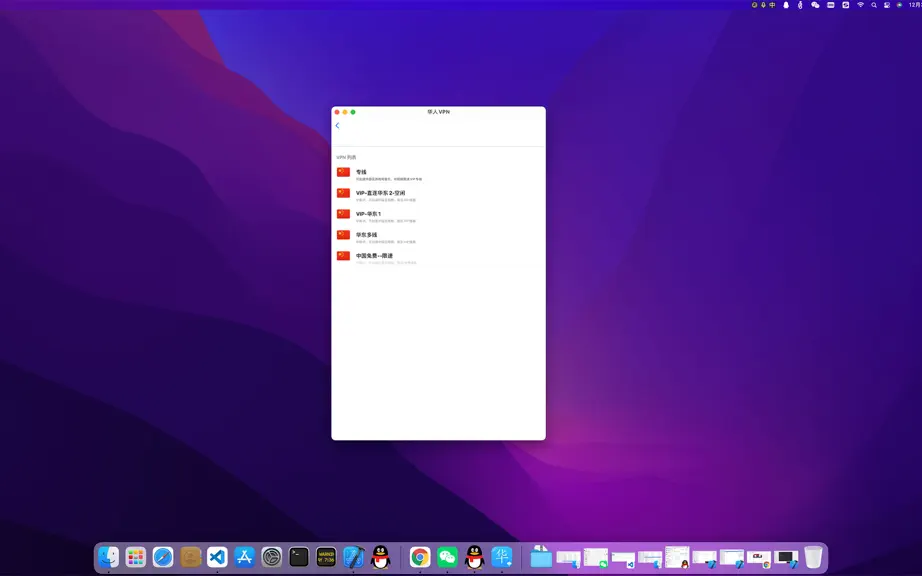Click the China flag beside 专线
The image size is (922, 576).
click(343, 172)
